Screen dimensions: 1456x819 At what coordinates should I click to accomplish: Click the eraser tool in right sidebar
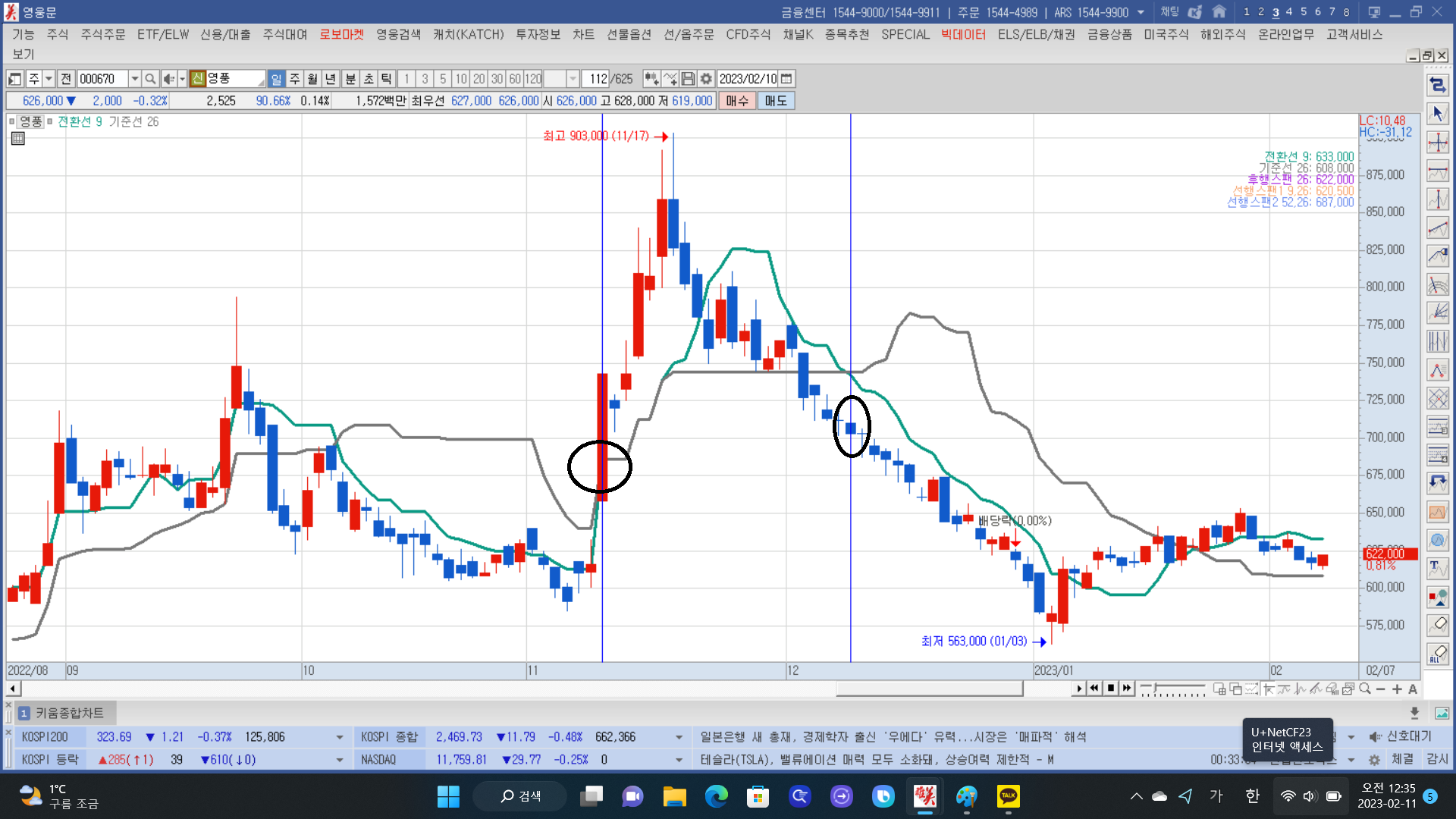click(x=1437, y=625)
